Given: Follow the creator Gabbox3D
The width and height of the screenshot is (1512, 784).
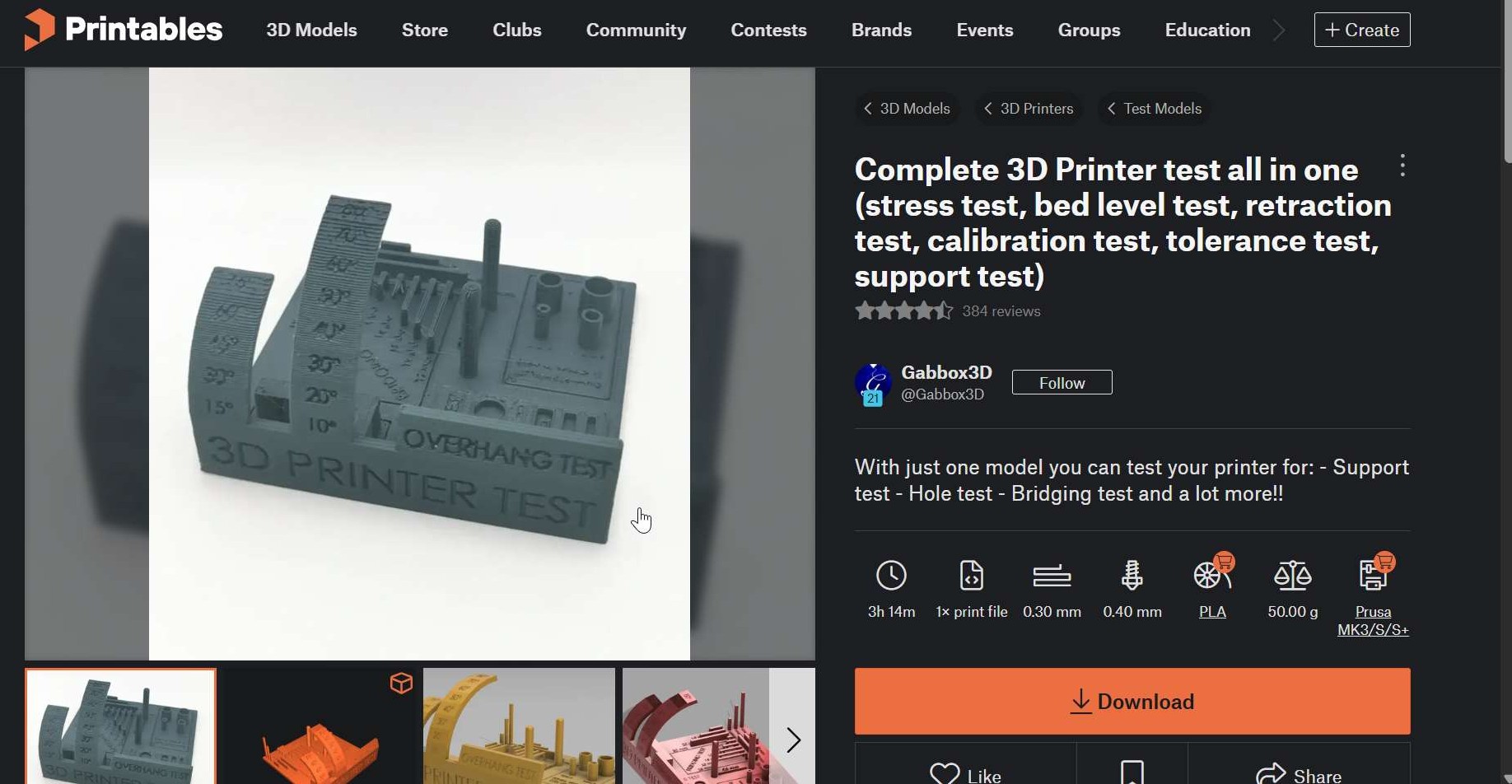Looking at the screenshot, I should click(x=1062, y=381).
